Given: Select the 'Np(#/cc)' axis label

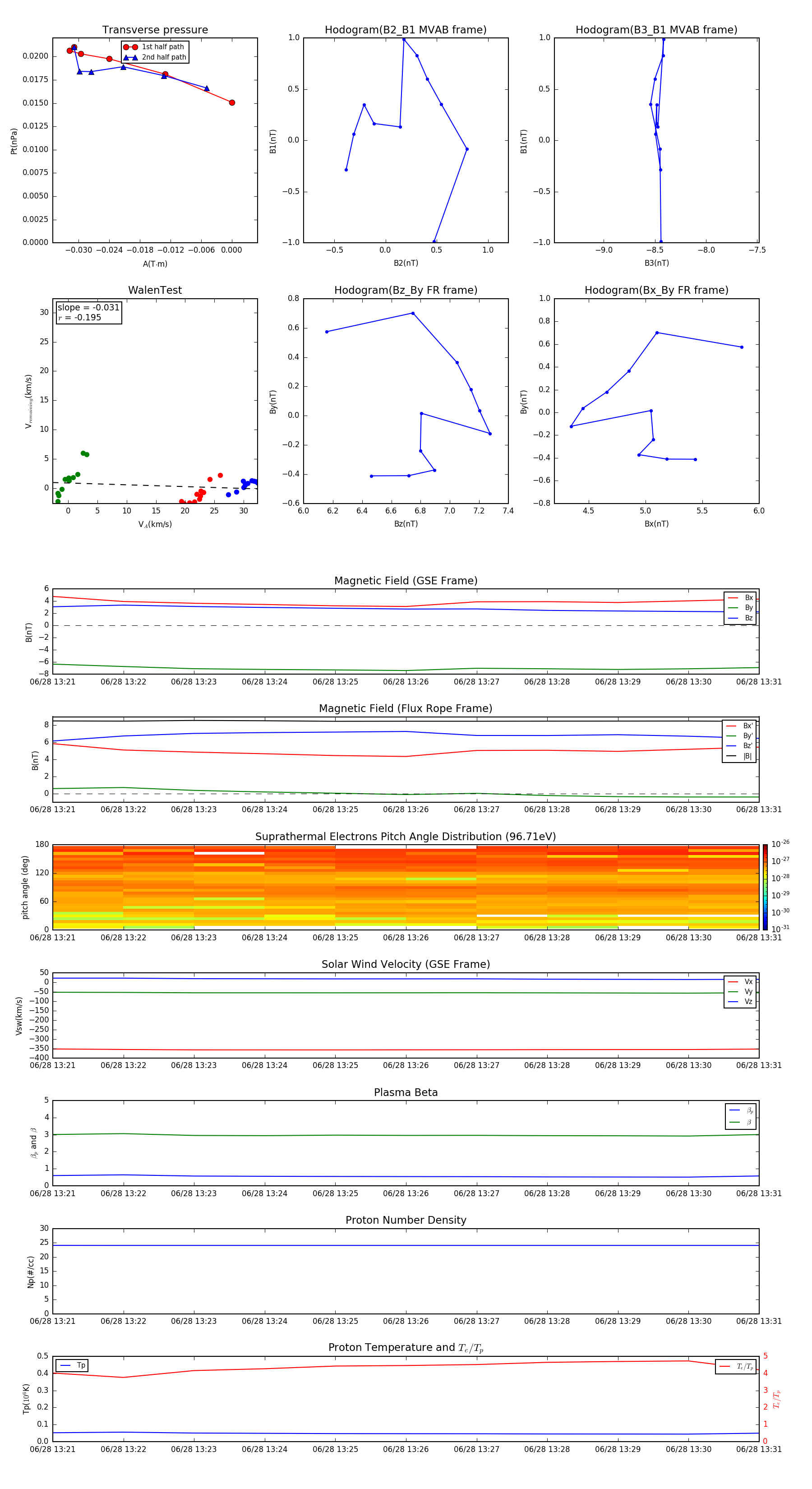Looking at the screenshot, I should (x=31, y=1272).
